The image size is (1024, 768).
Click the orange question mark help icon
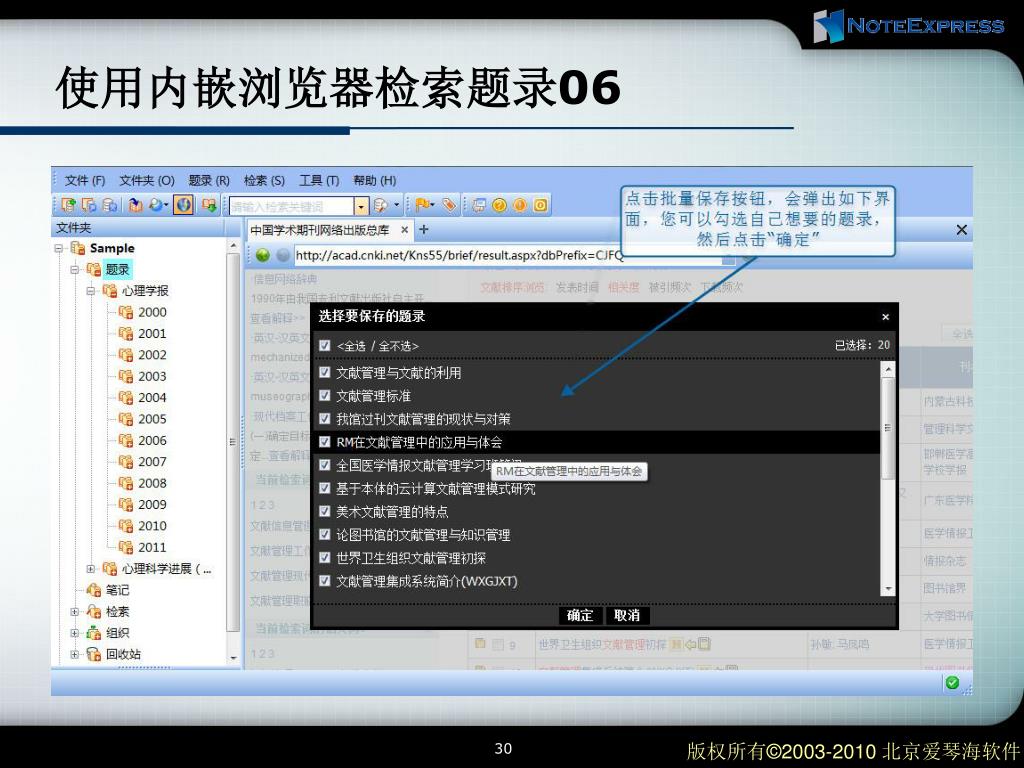coord(500,205)
